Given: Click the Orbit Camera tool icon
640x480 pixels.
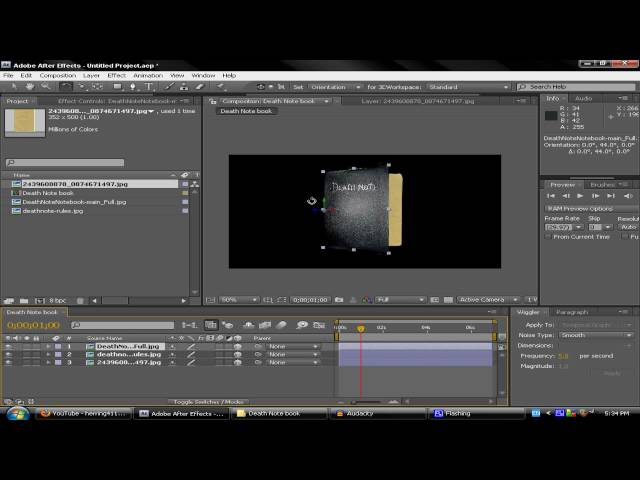Looking at the screenshot, I should (82, 87).
